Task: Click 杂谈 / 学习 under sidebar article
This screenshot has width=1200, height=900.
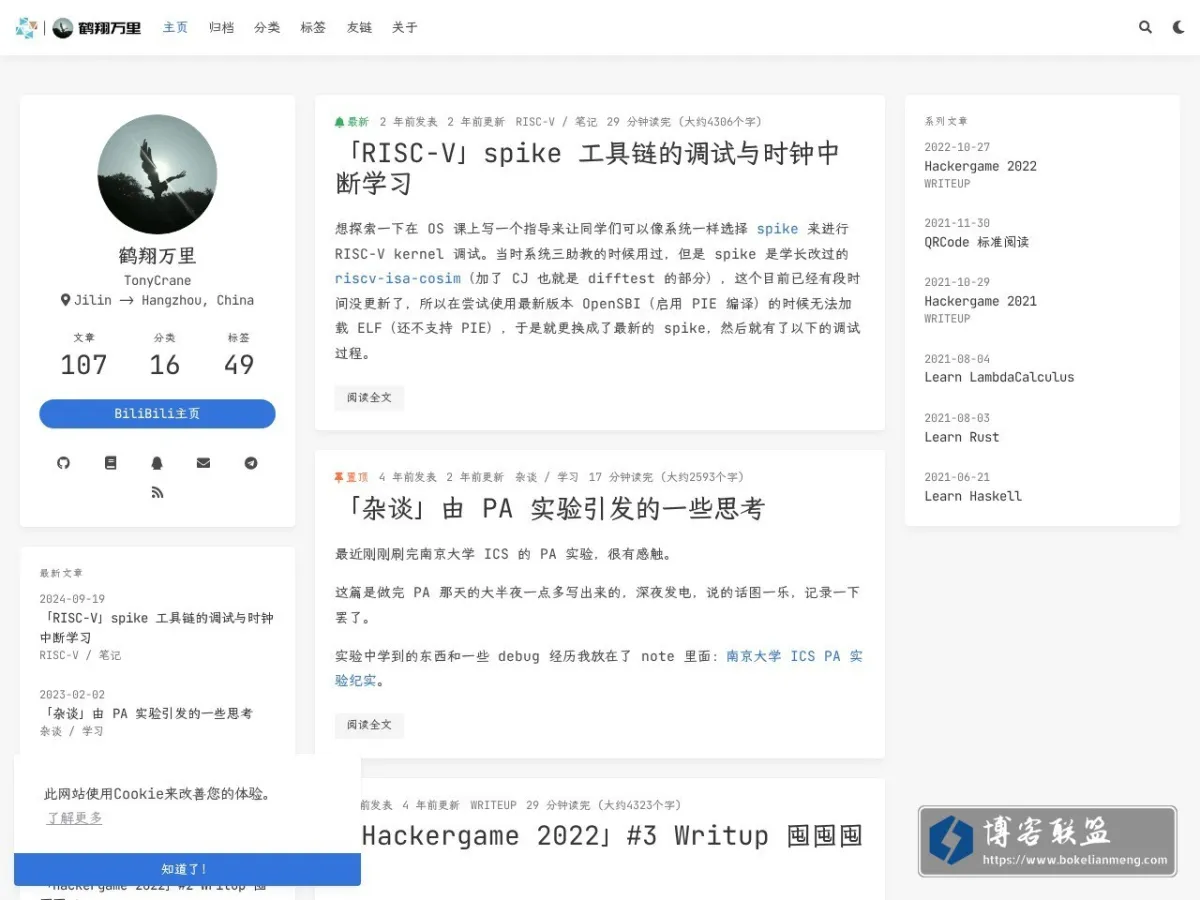Action: [x=71, y=732]
